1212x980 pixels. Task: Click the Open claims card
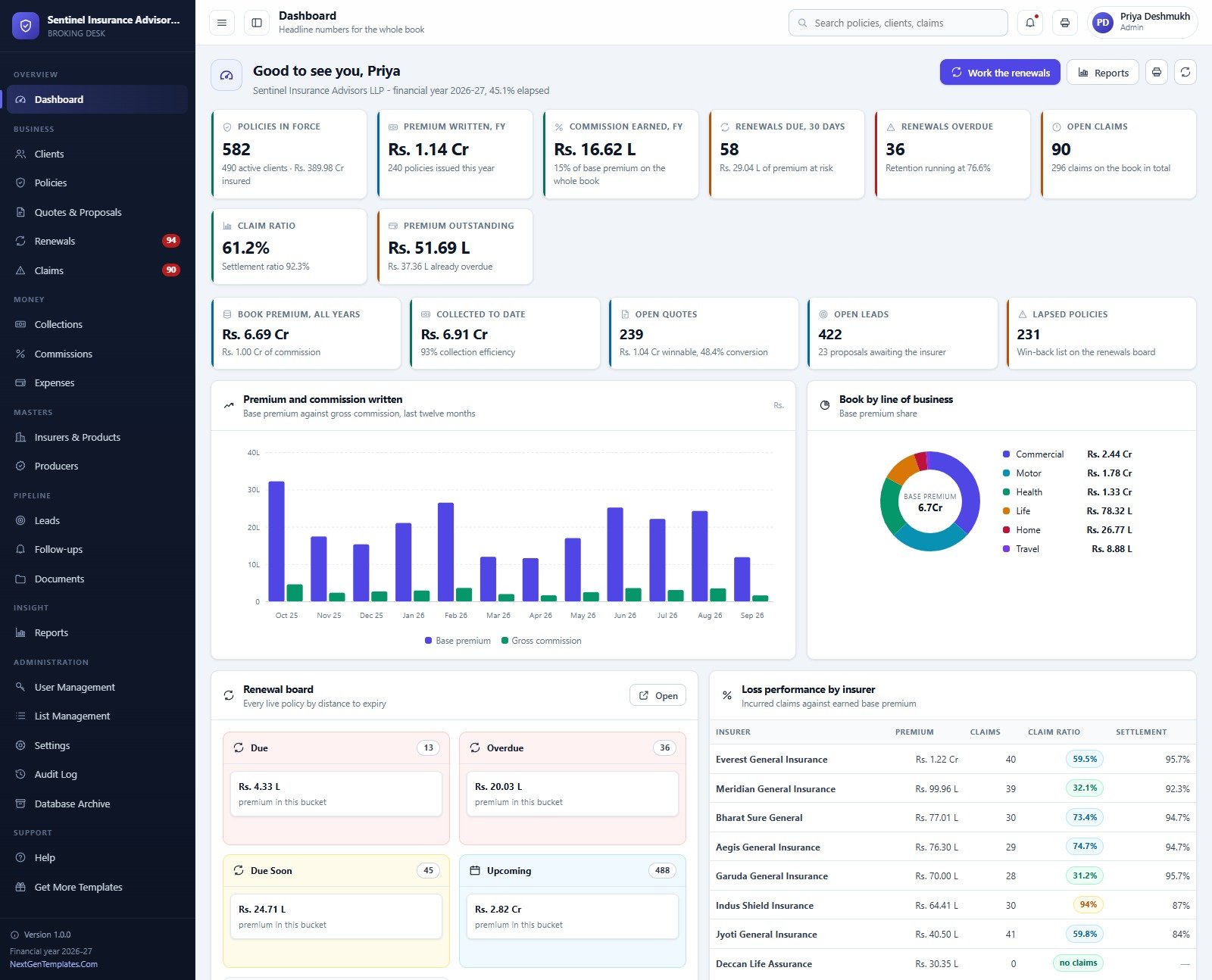click(1118, 154)
